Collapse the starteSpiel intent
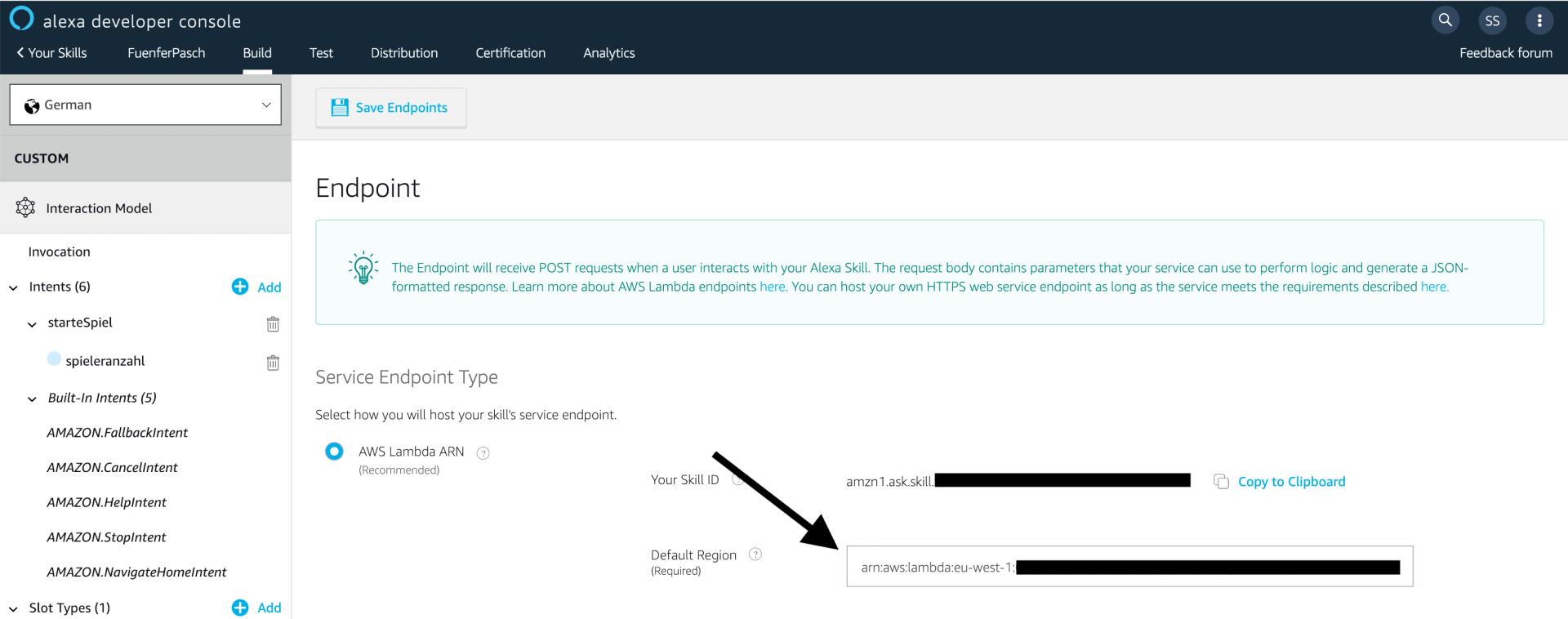Image resolution: width=1568 pixels, height=619 pixels. 33,324
